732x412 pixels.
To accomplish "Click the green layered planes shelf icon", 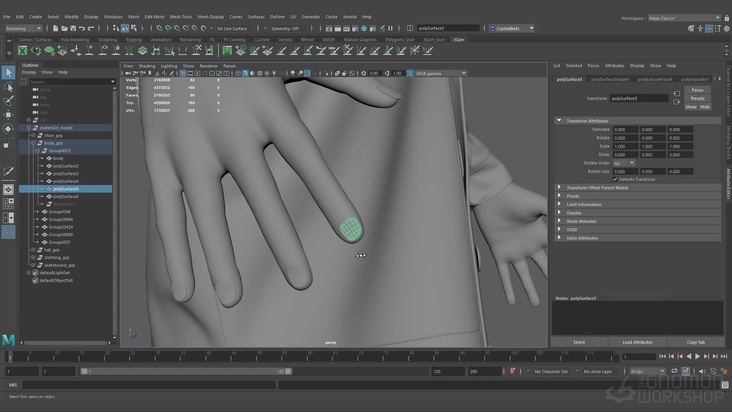I will click(142, 50).
